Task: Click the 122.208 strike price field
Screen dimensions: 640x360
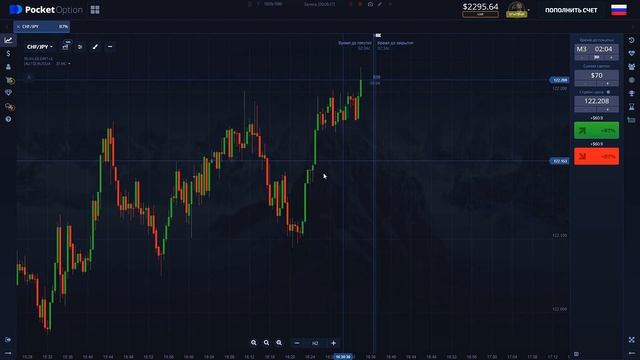Action: (596, 101)
